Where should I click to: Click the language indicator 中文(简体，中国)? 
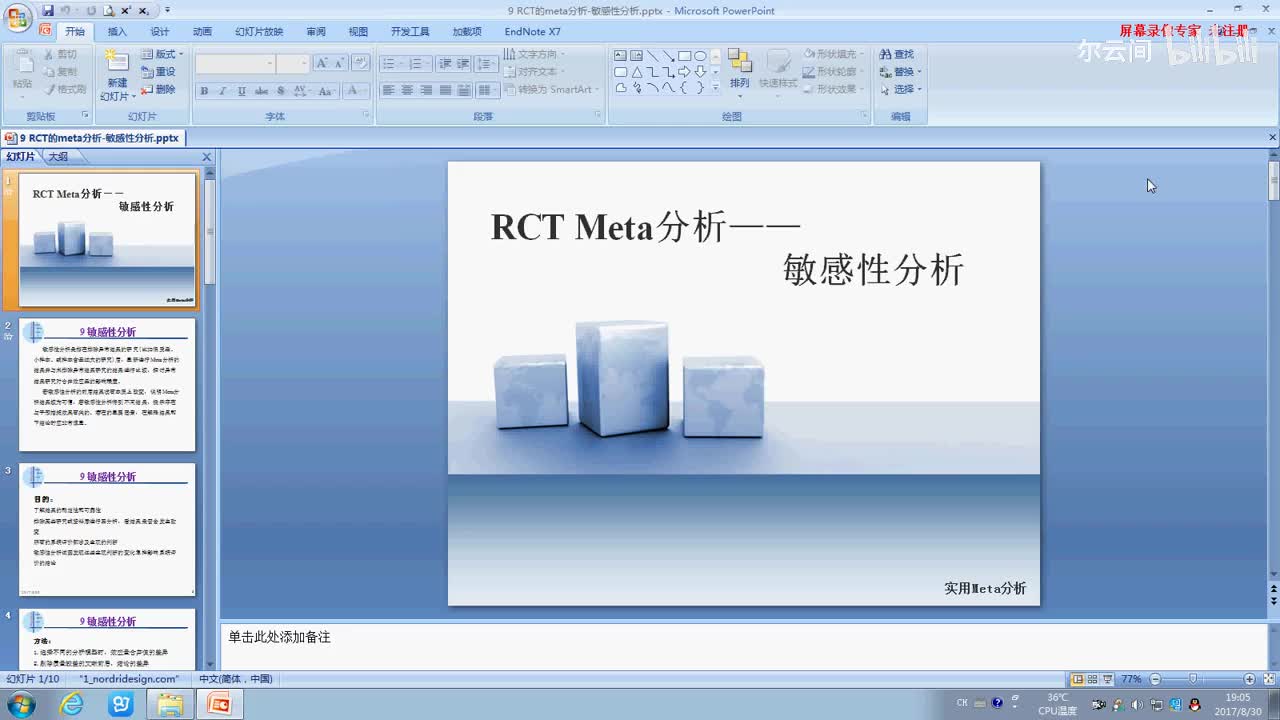pos(235,679)
